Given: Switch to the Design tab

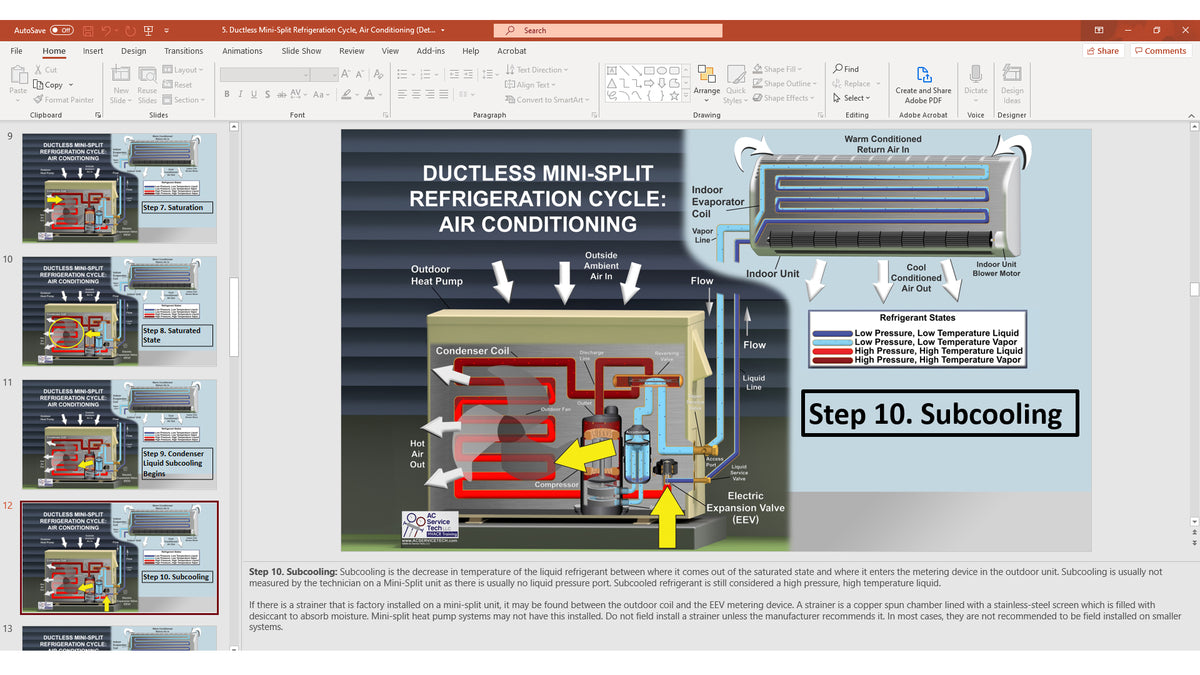Looking at the screenshot, I should click(133, 51).
